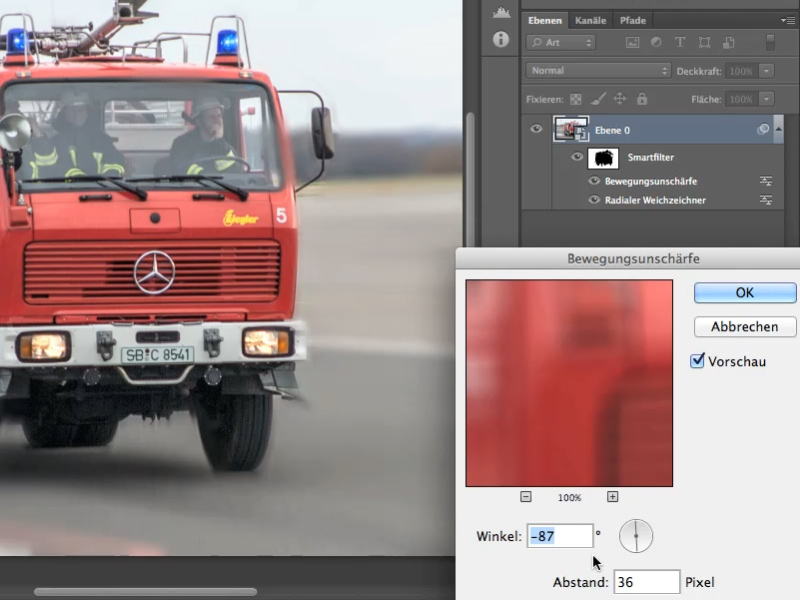Click the Winkel angle input field

(560, 536)
